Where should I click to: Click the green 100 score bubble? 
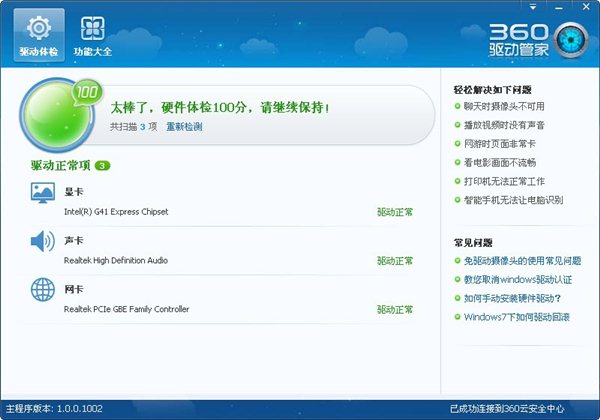click(87, 92)
